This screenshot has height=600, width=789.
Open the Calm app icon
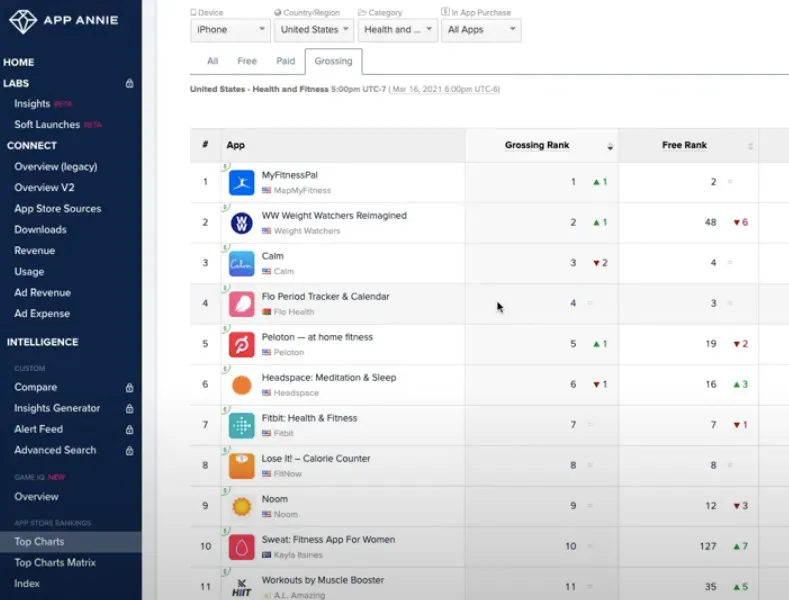tap(242, 264)
